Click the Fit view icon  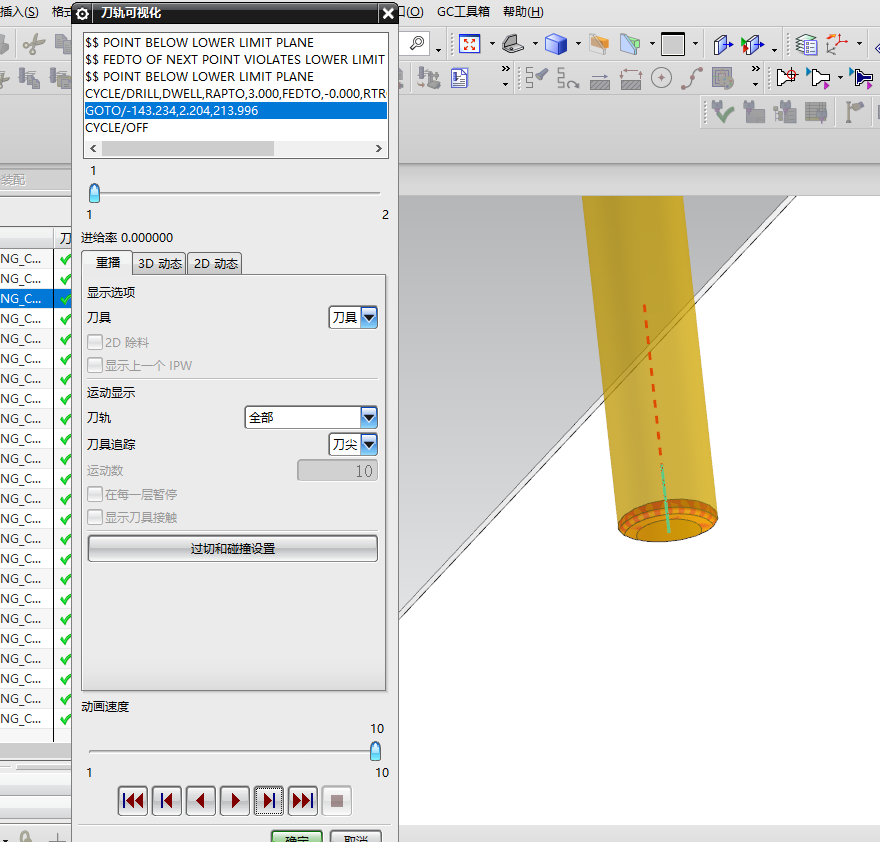470,44
